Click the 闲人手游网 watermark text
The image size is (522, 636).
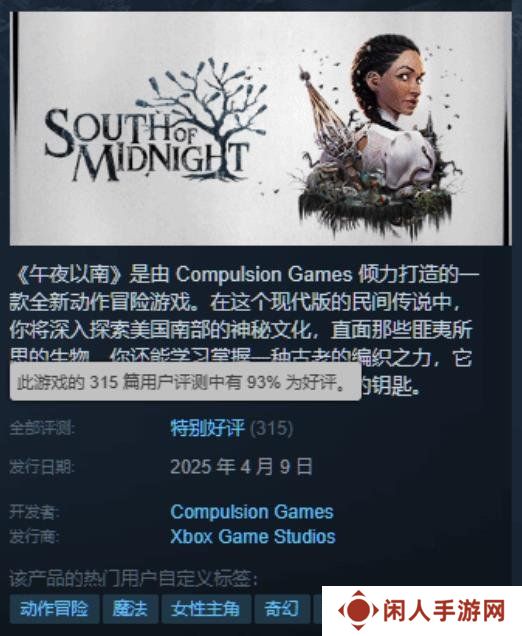(x=444, y=610)
